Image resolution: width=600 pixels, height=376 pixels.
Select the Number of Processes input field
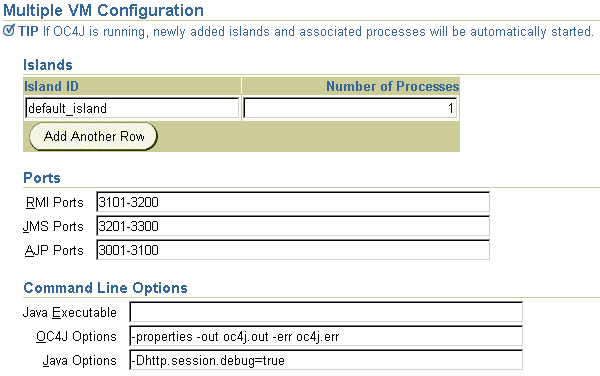coord(350,108)
